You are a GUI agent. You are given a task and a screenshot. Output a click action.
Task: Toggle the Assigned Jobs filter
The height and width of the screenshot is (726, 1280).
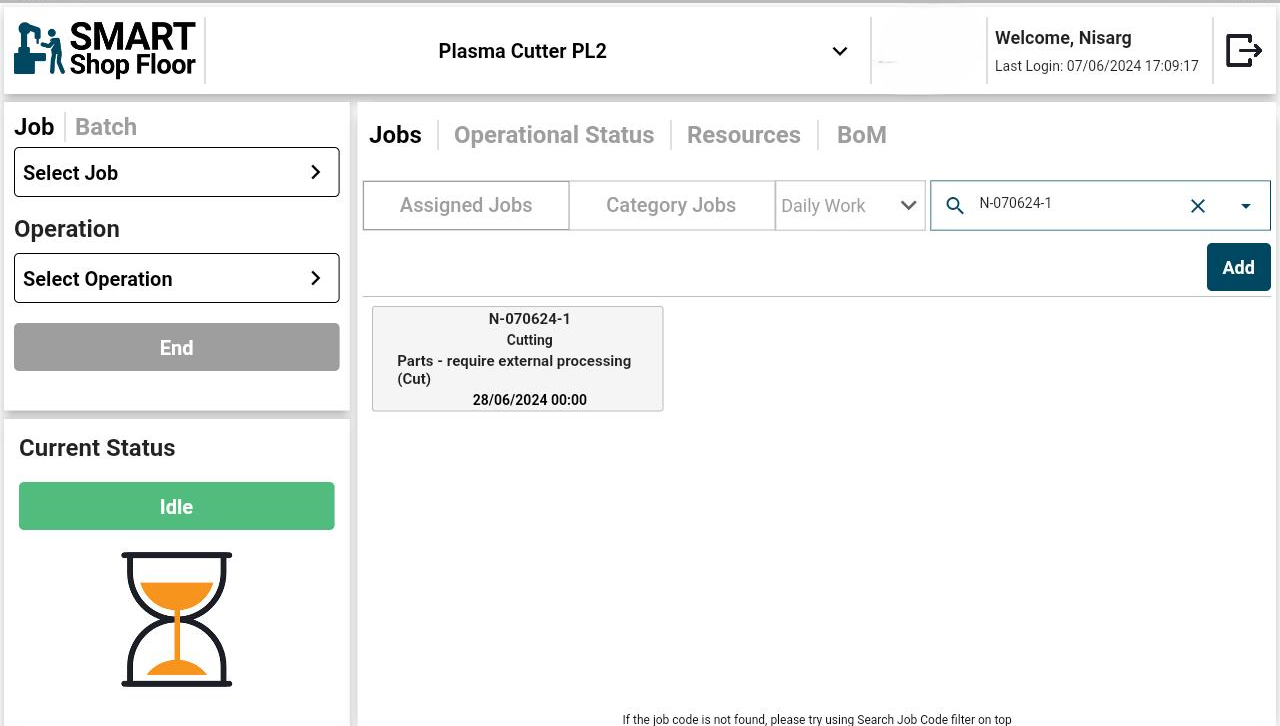(x=466, y=206)
